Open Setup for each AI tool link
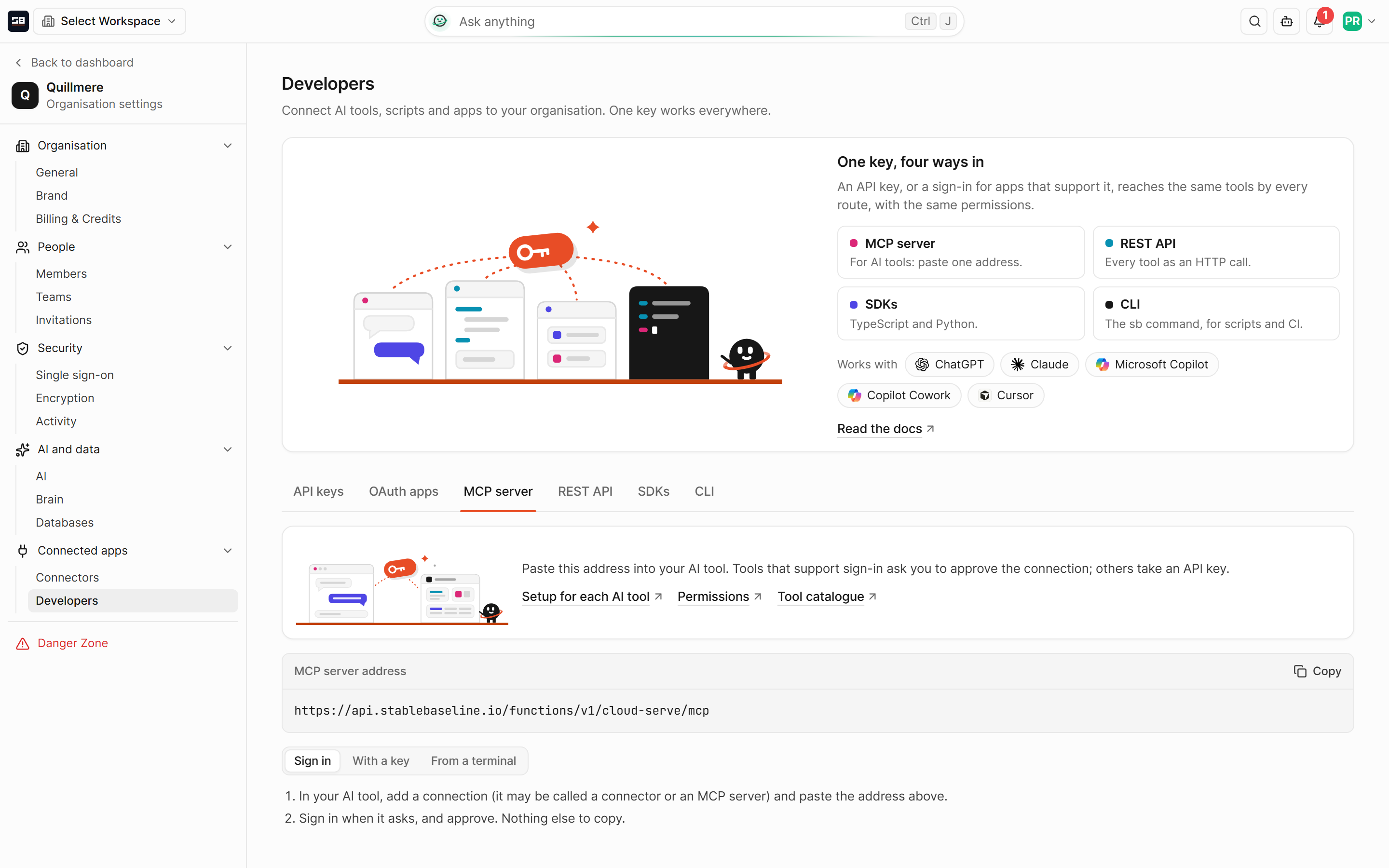Viewport: 1389px width, 868px height. click(x=592, y=597)
